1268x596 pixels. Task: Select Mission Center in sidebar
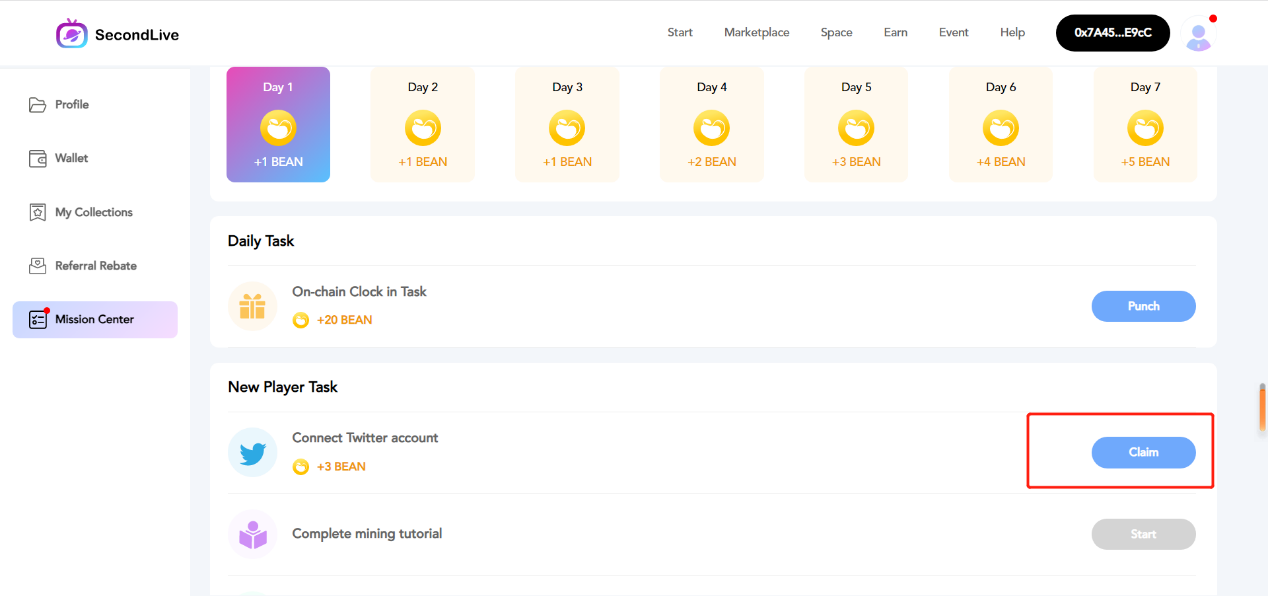(94, 320)
